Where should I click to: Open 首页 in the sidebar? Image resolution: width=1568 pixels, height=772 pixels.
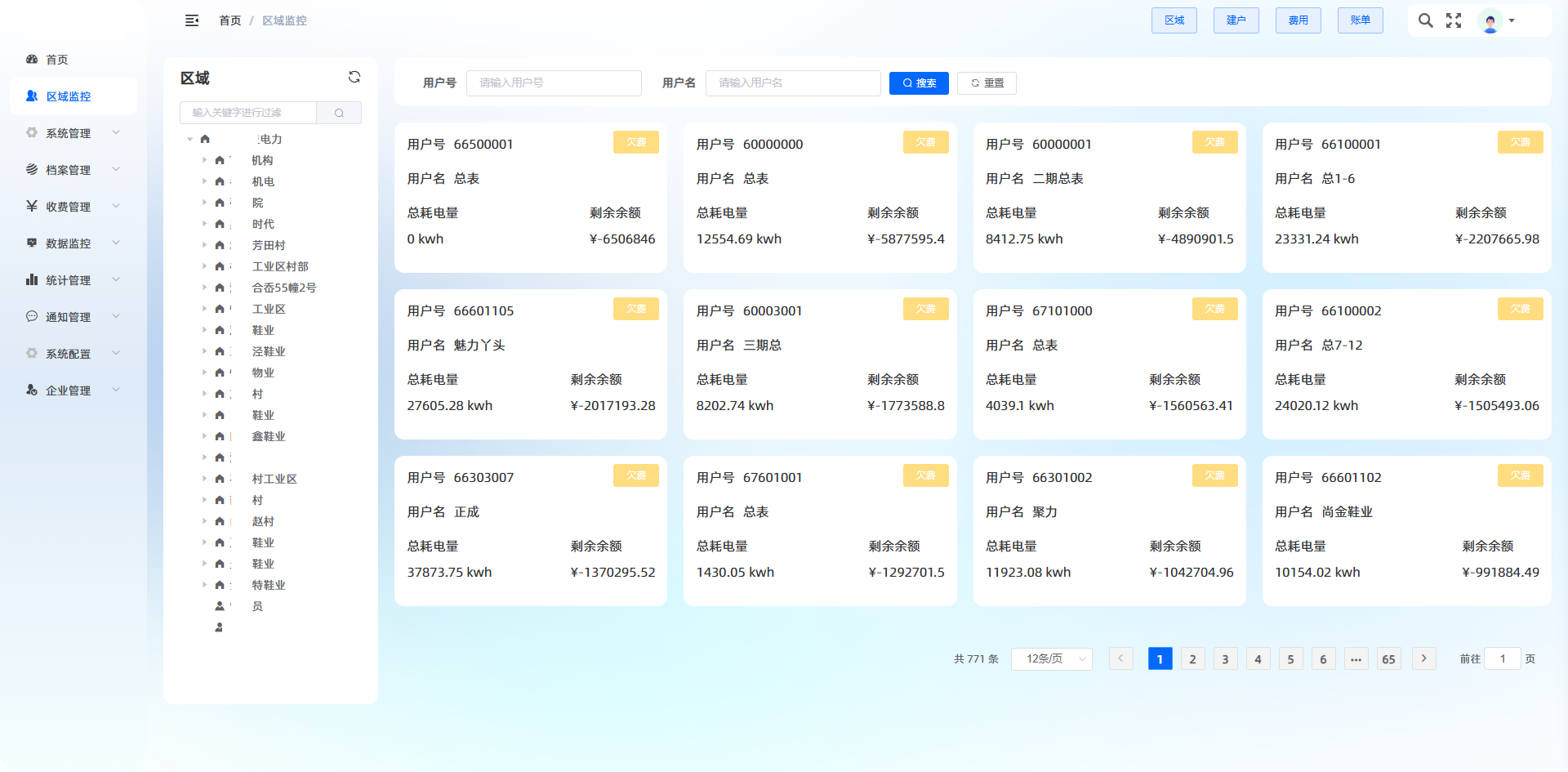[x=56, y=60]
